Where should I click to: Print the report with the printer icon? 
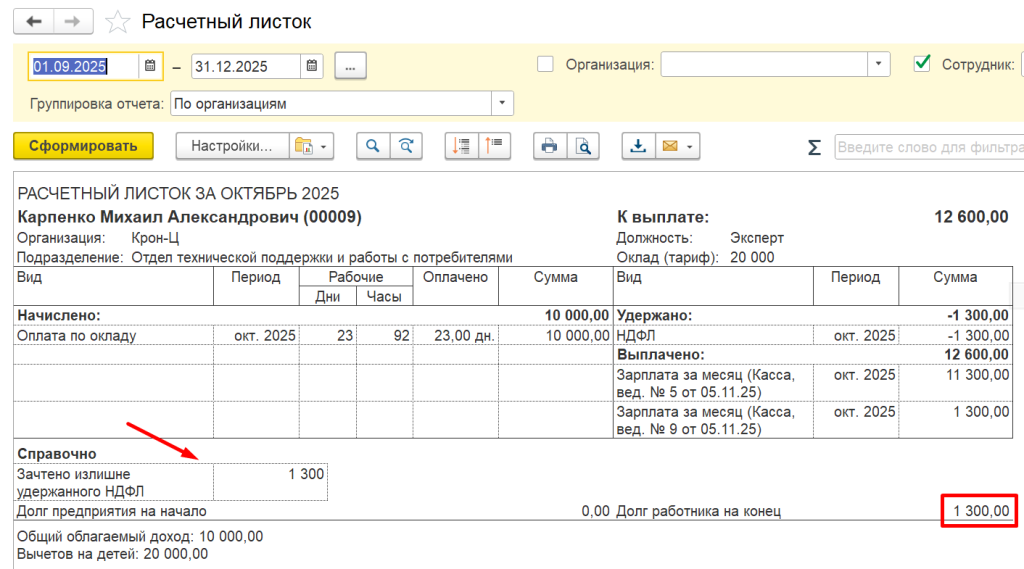(550, 146)
